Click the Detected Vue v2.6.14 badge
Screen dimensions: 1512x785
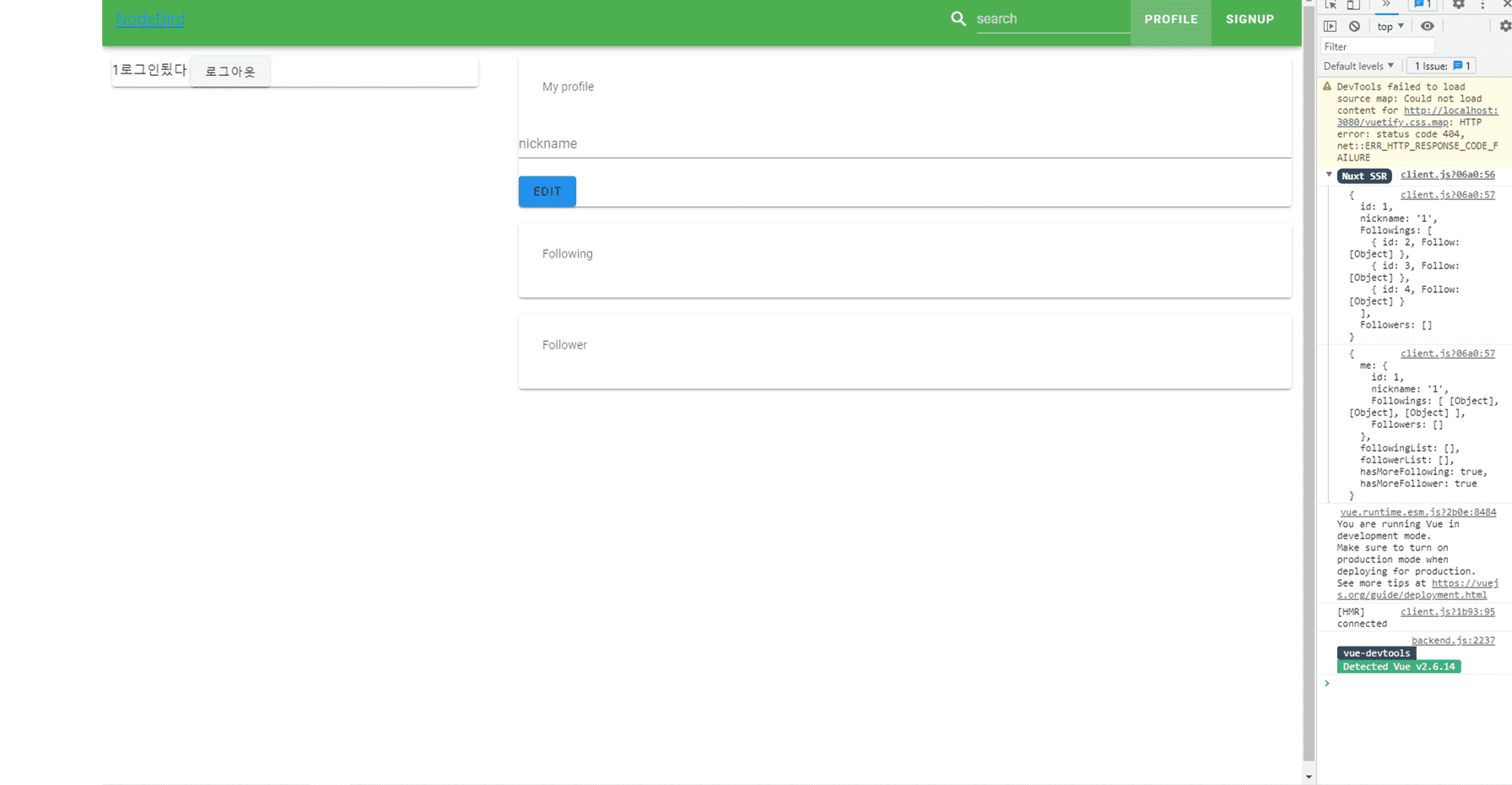point(1399,667)
